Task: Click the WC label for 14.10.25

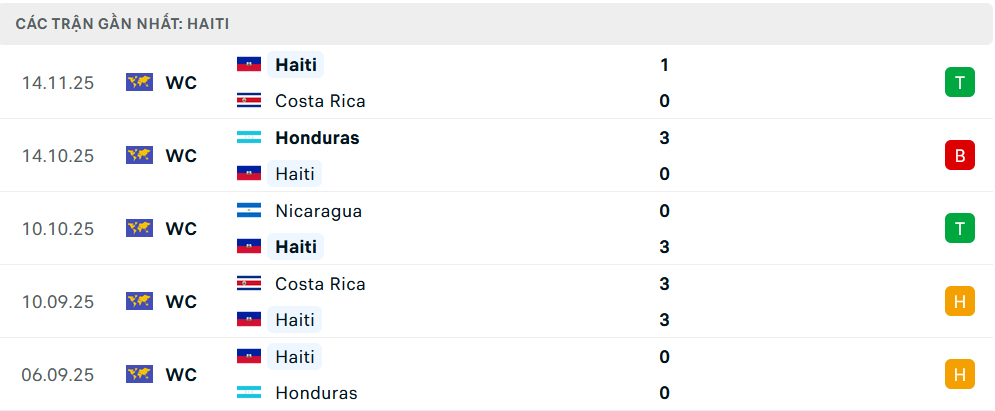Action: tap(181, 156)
